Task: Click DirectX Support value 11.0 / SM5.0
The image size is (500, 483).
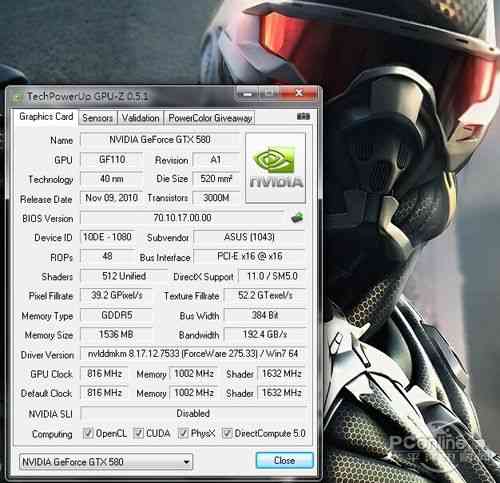Action: (x=272, y=276)
